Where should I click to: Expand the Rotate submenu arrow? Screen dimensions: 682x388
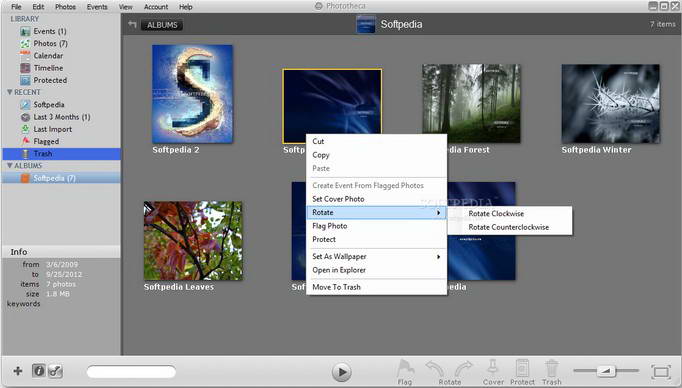pyautogui.click(x=438, y=213)
